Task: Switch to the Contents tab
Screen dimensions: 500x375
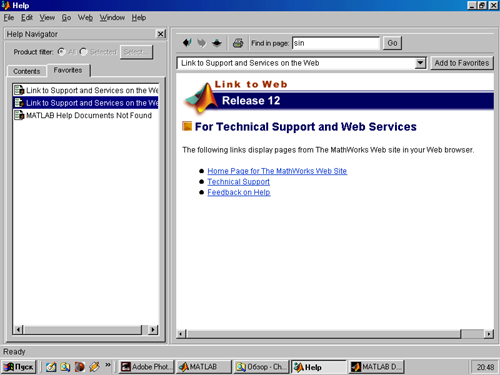Action: (27, 71)
